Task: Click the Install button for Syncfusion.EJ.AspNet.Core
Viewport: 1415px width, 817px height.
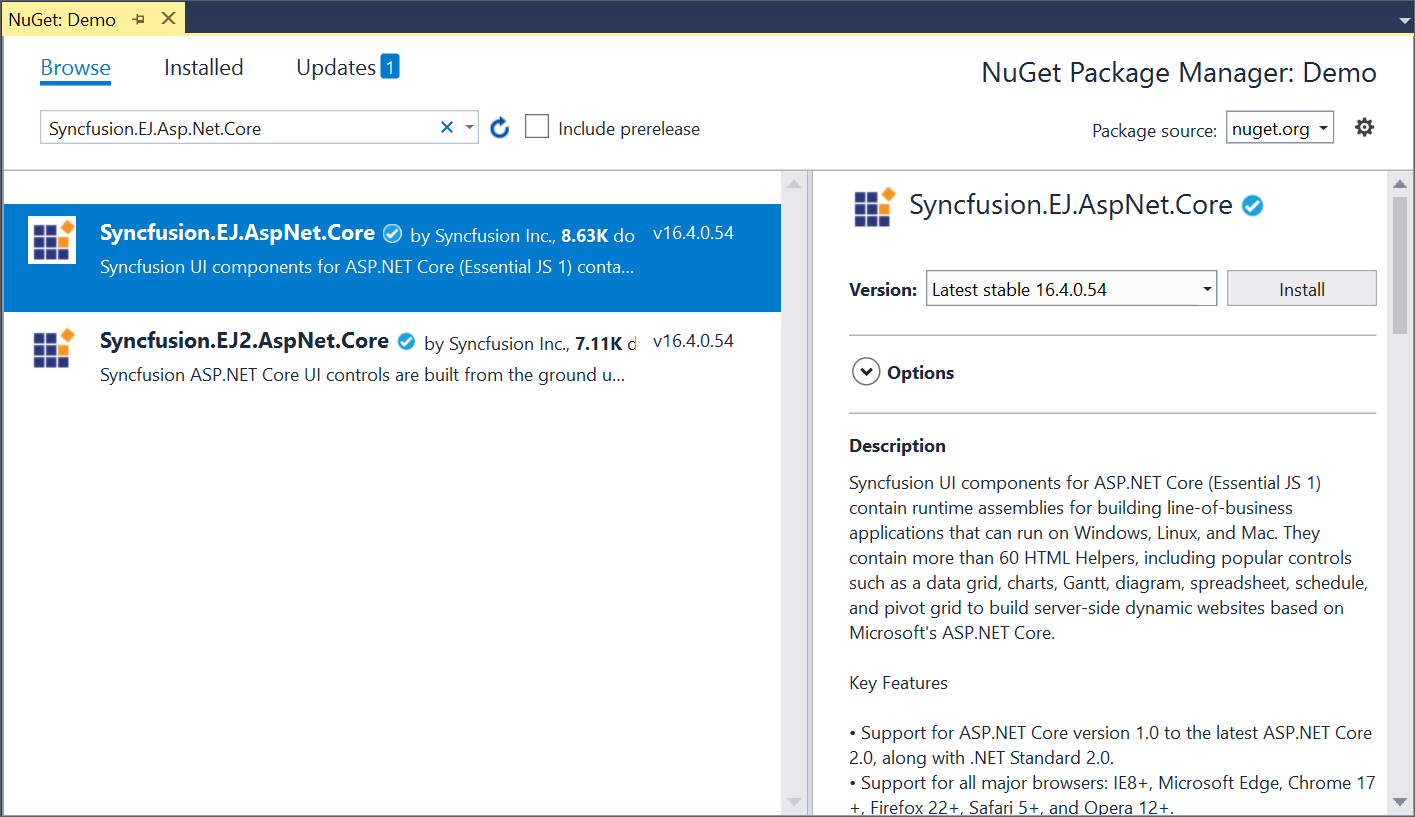Action: pos(1301,289)
